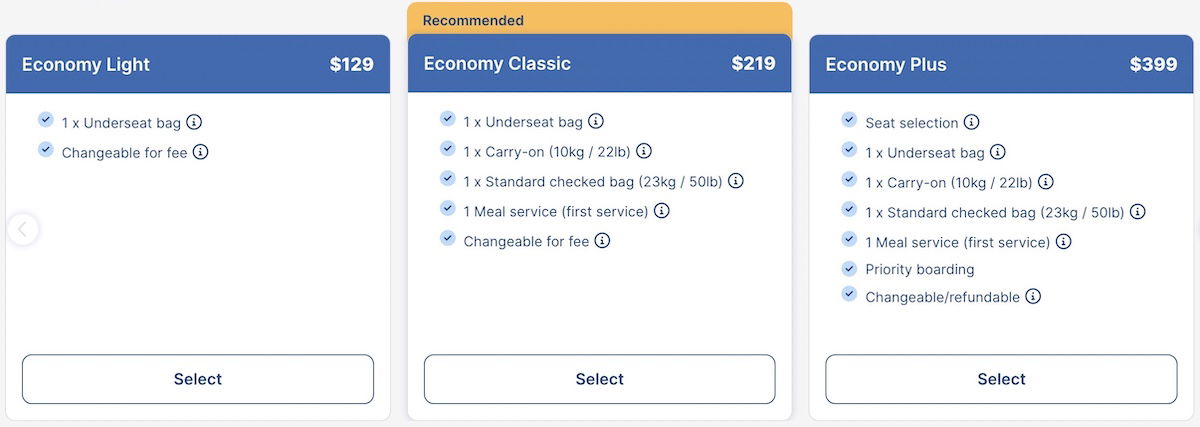Open info icon for Economy Light Underseat bag
The height and width of the screenshot is (427, 1200).
tap(194, 122)
